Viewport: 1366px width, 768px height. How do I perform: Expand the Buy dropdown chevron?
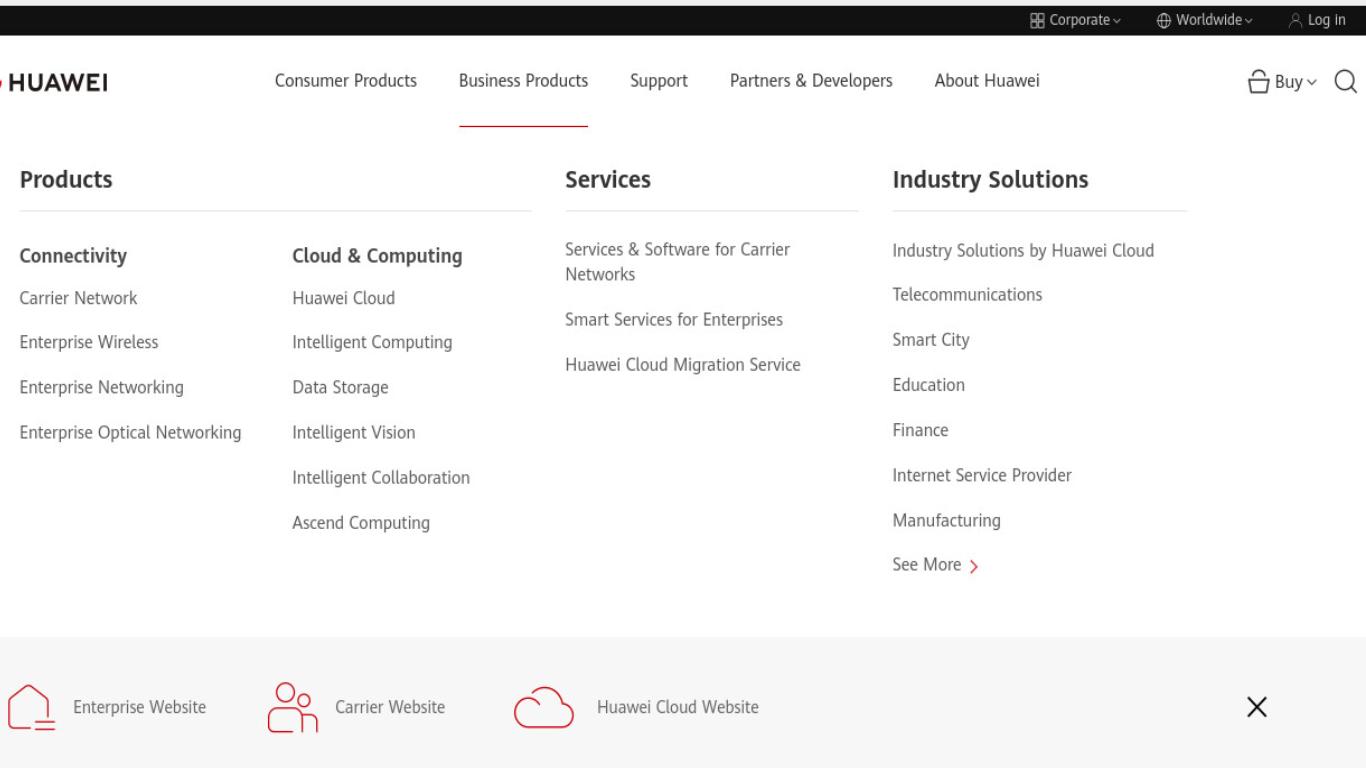tap(1312, 83)
